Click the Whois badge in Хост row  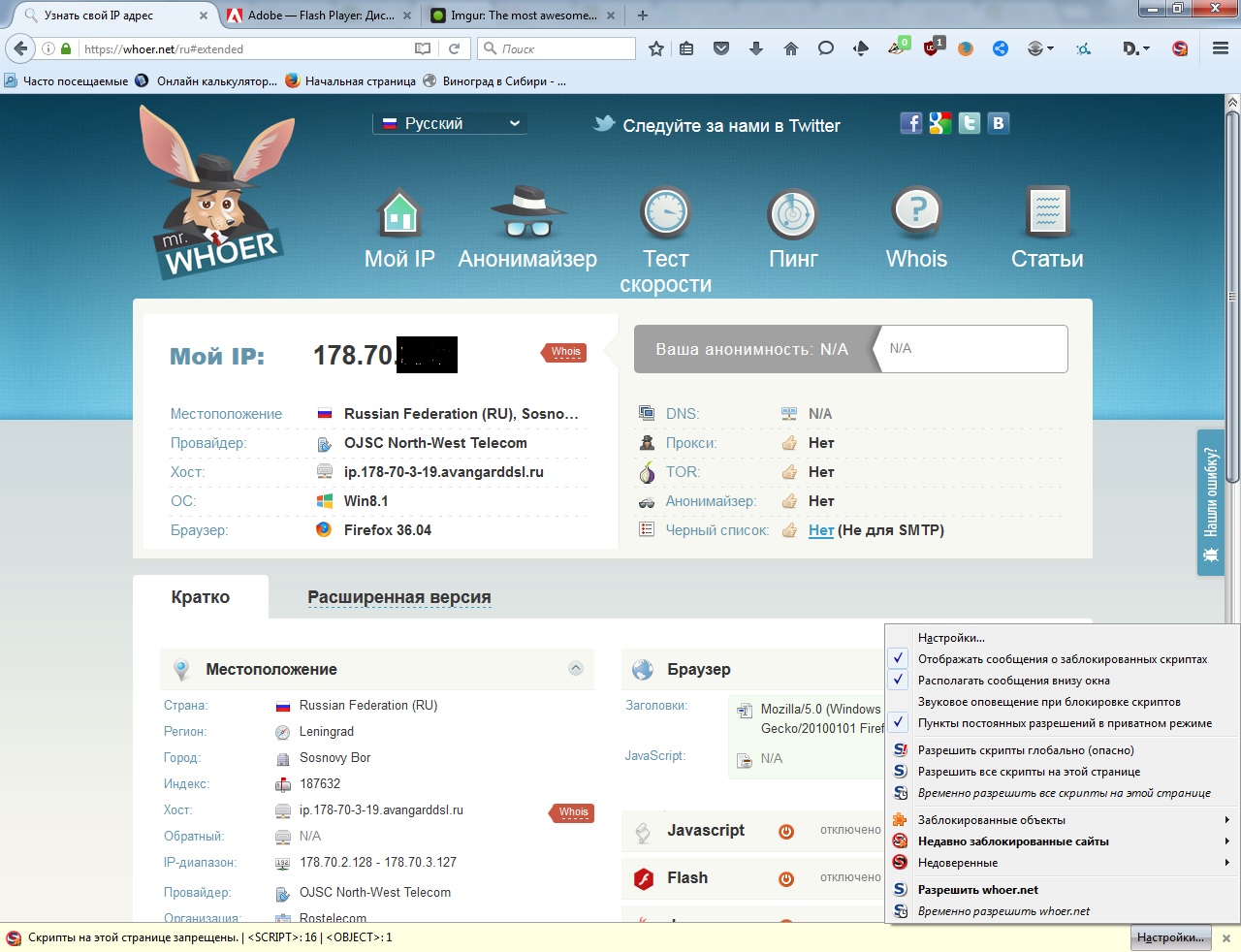pyautogui.click(x=573, y=812)
